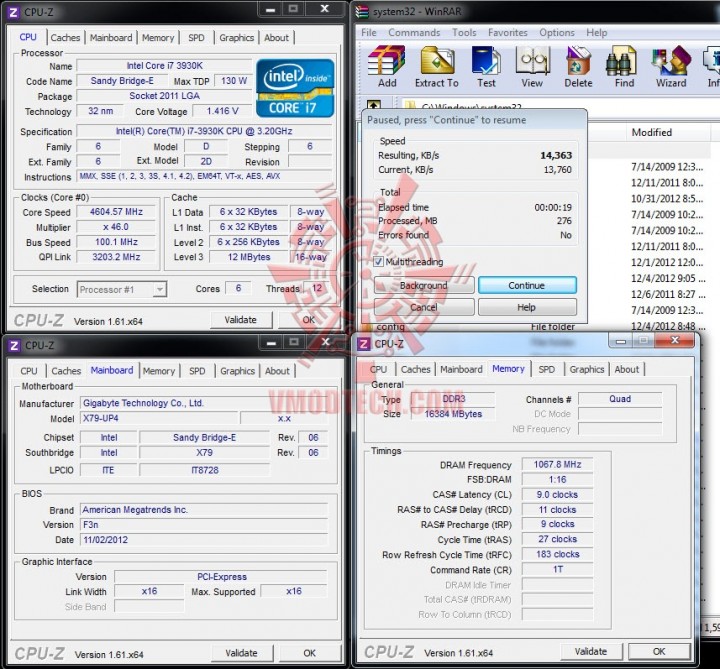
Task: Toggle the Multithreading checkbox
Action: pyautogui.click(x=378, y=262)
